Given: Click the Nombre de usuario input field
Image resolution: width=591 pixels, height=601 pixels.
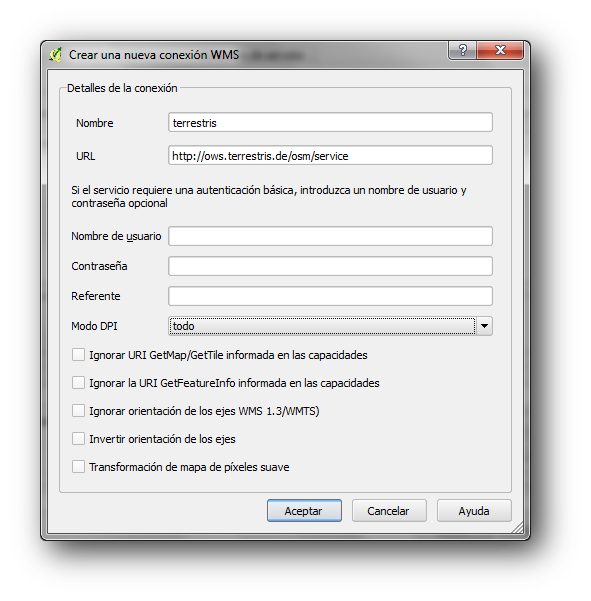Looking at the screenshot, I should (x=330, y=236).
